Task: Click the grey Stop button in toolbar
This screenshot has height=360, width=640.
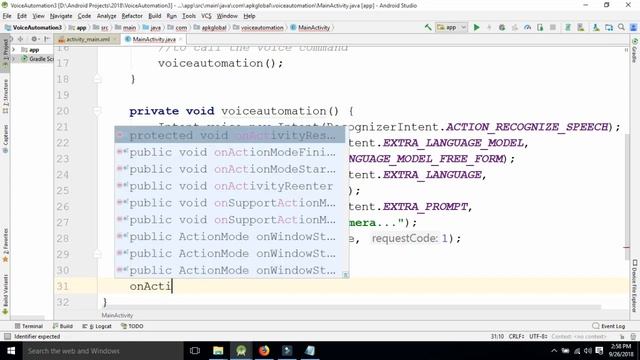Action: (x=553, y=27)
